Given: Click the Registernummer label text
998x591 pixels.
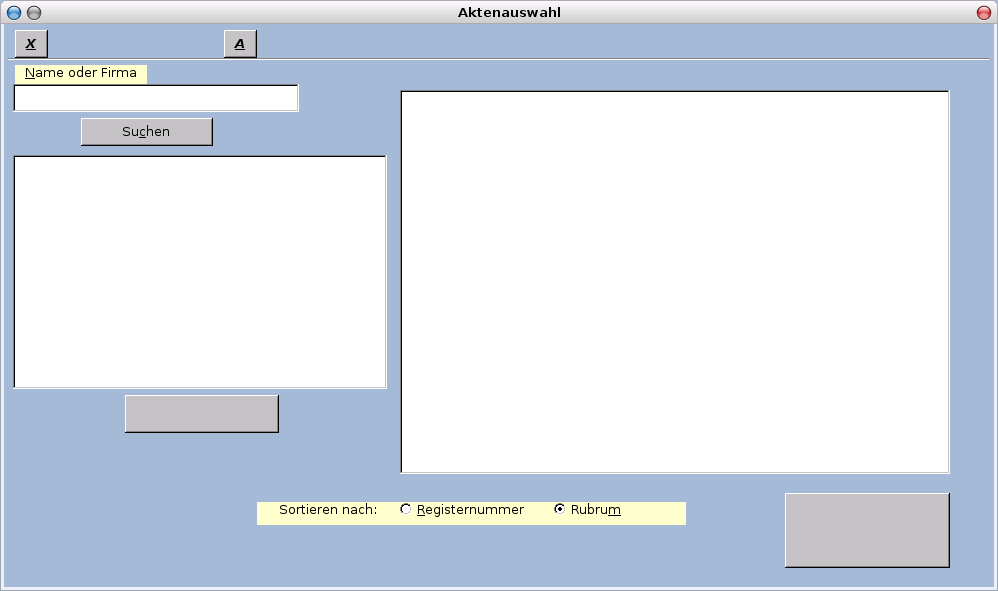Looking at the screenshot, I should [x=470, y=510].
